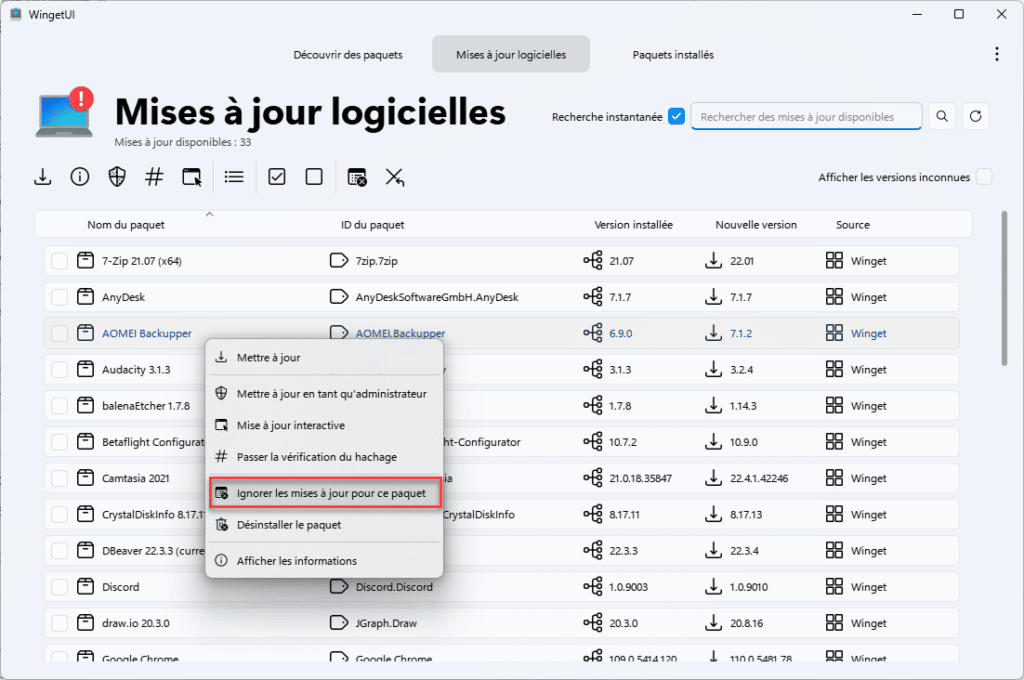The width and height of the screenshot is (1024, 680).
Task: Click the shield toolbar icon
Action: [x=117, y=177]
